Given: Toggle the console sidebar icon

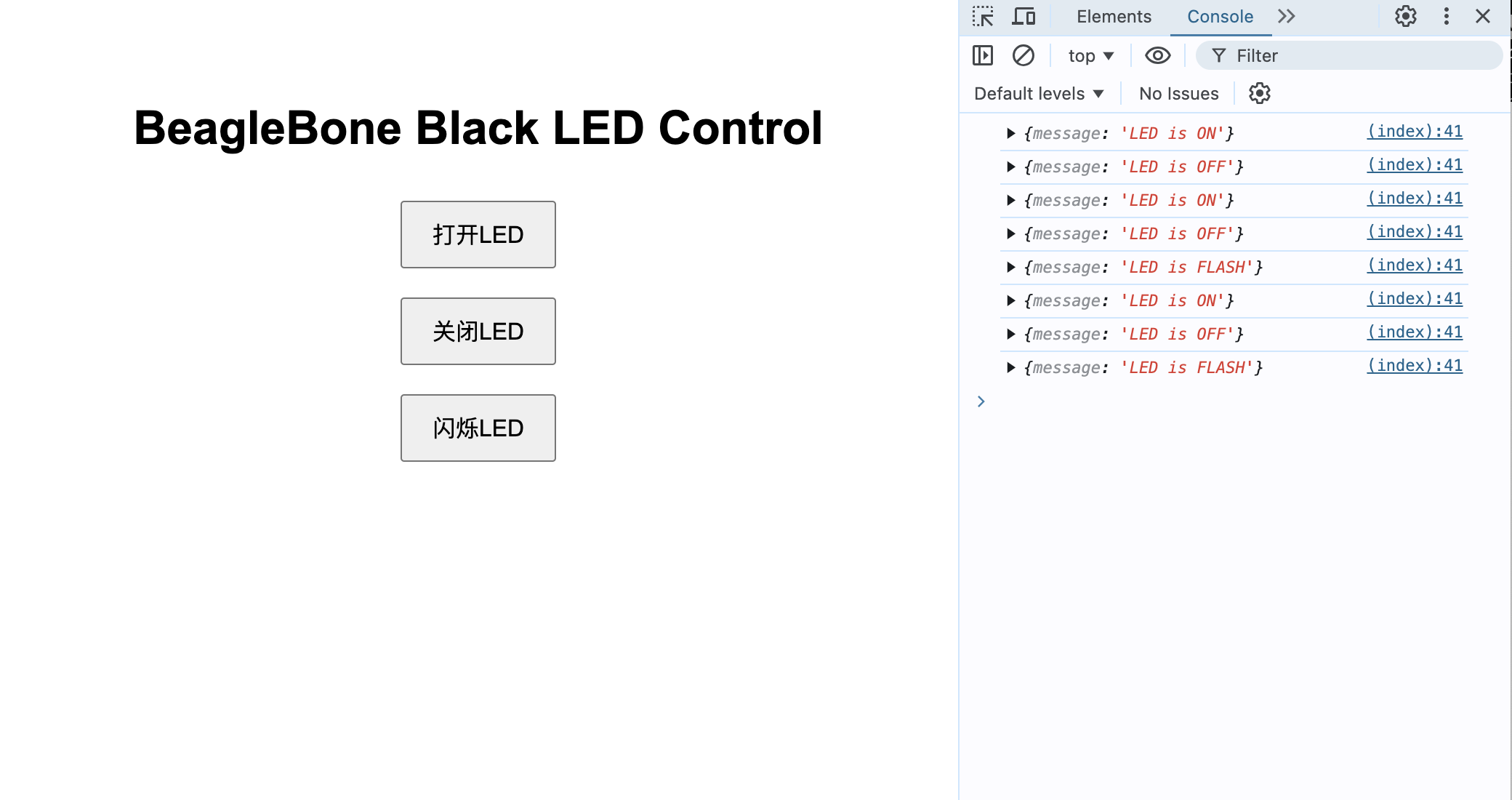Looking at the screenshot, I should (x=983, y=55).
